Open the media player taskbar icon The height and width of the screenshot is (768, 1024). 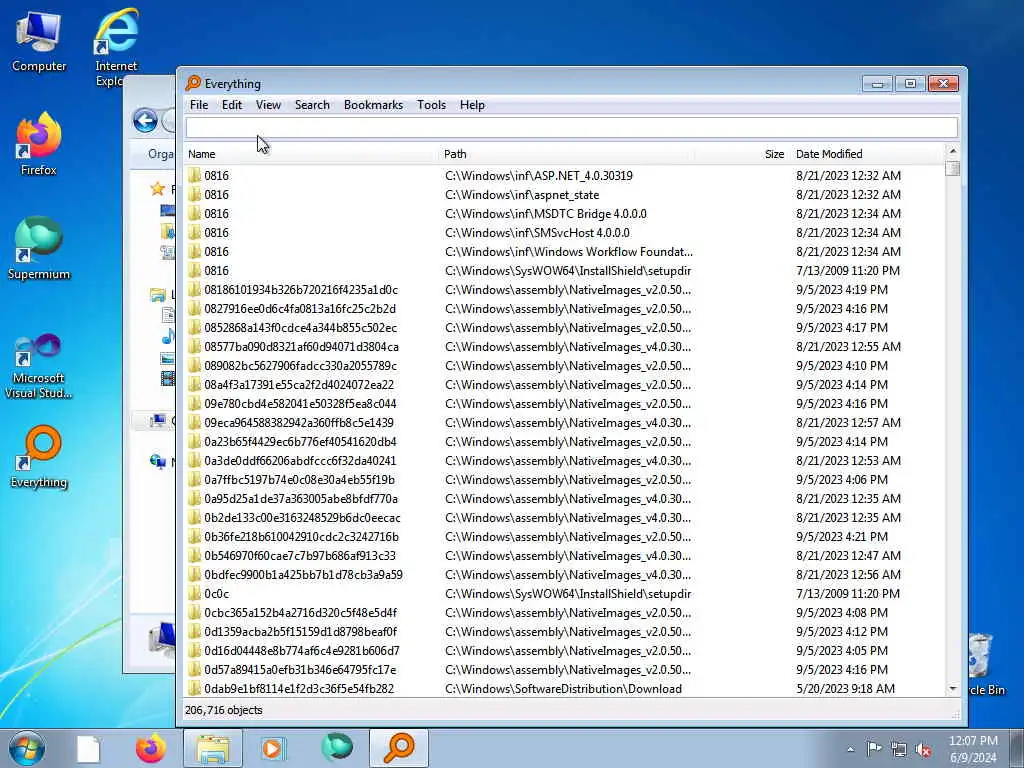[x=273, y=748]
